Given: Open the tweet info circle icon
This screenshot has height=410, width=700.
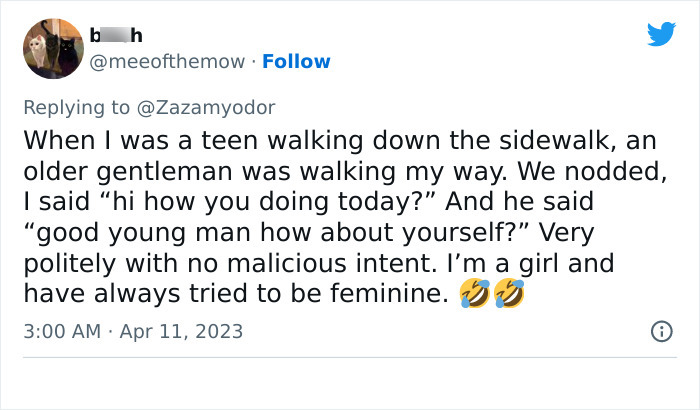Looking at the screenshot, I should click(x=661, y=330).
